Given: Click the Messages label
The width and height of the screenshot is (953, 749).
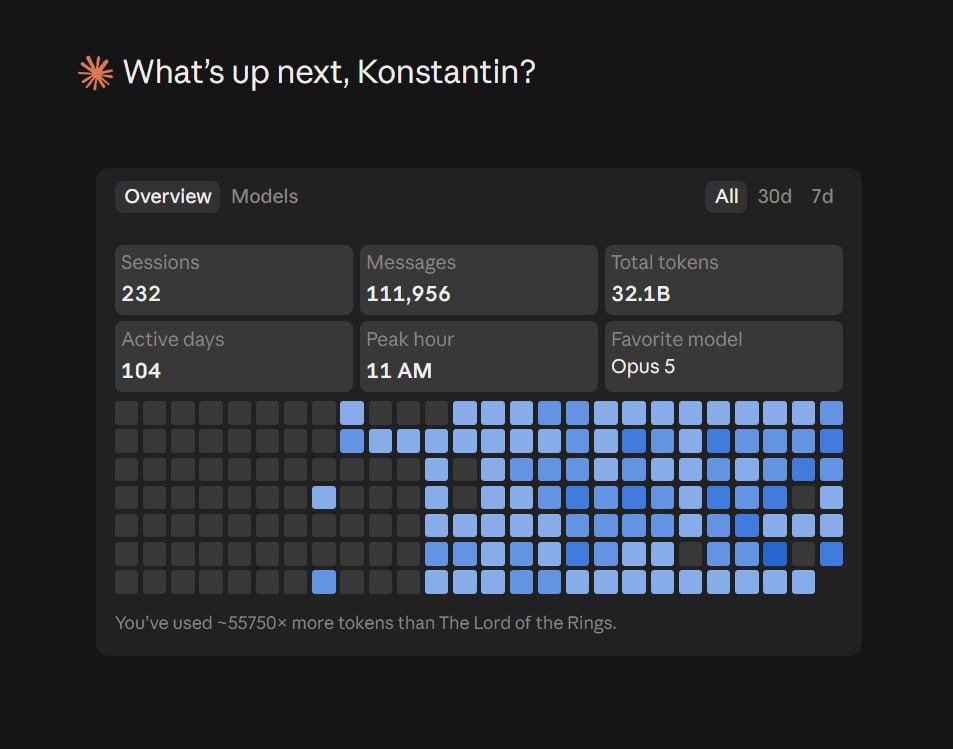Looking at the screenshot, I should click(411, 262).
